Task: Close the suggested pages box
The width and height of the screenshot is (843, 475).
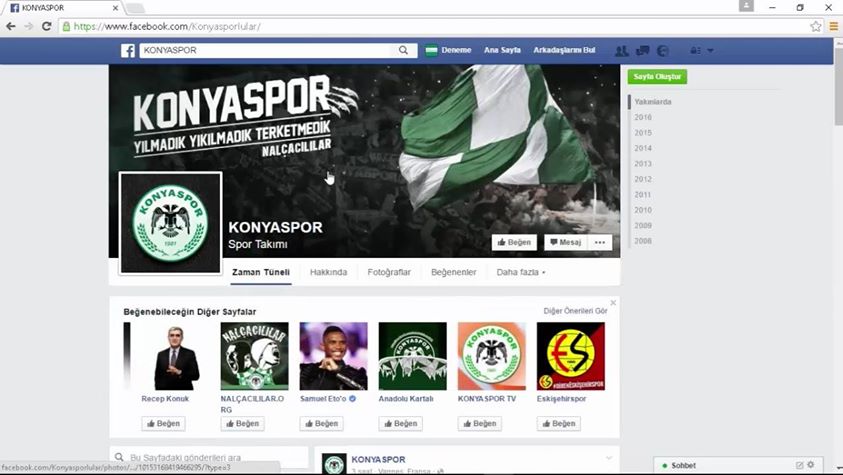Action: (x=613, y=303)
